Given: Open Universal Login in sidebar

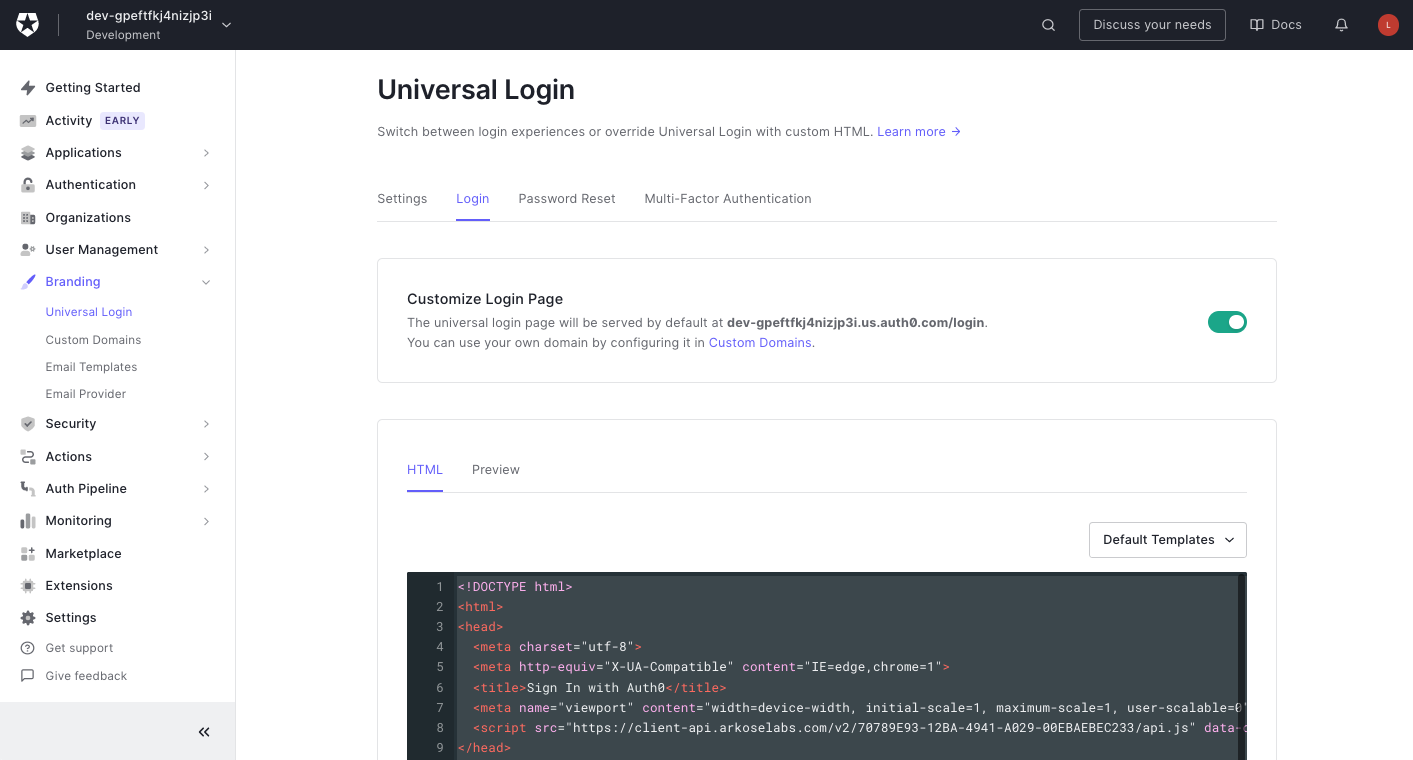Looking at the screenshot, I should (89, 312).
